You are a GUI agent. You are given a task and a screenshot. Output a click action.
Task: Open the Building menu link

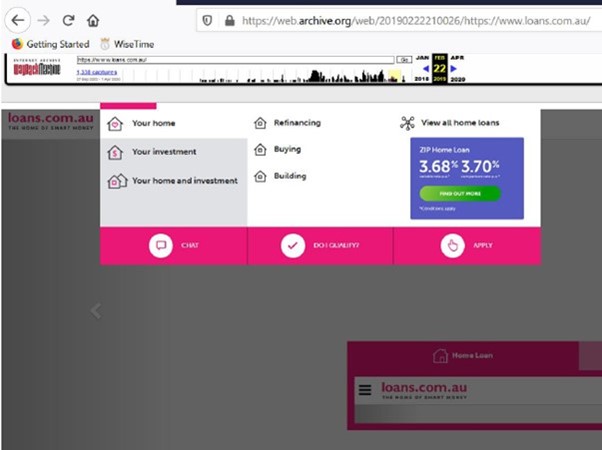point(290,176)
